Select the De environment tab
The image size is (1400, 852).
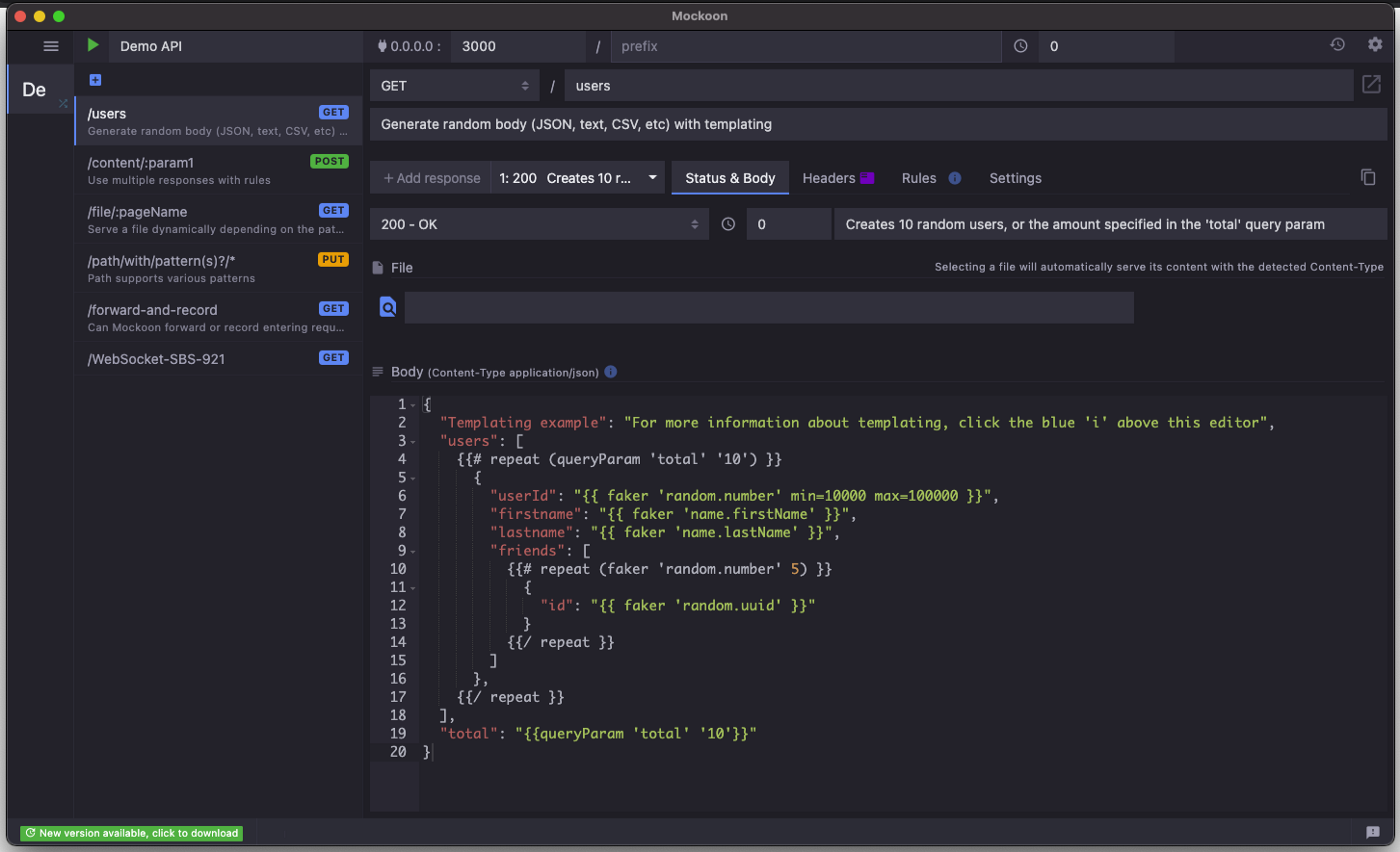pos(40,89)
